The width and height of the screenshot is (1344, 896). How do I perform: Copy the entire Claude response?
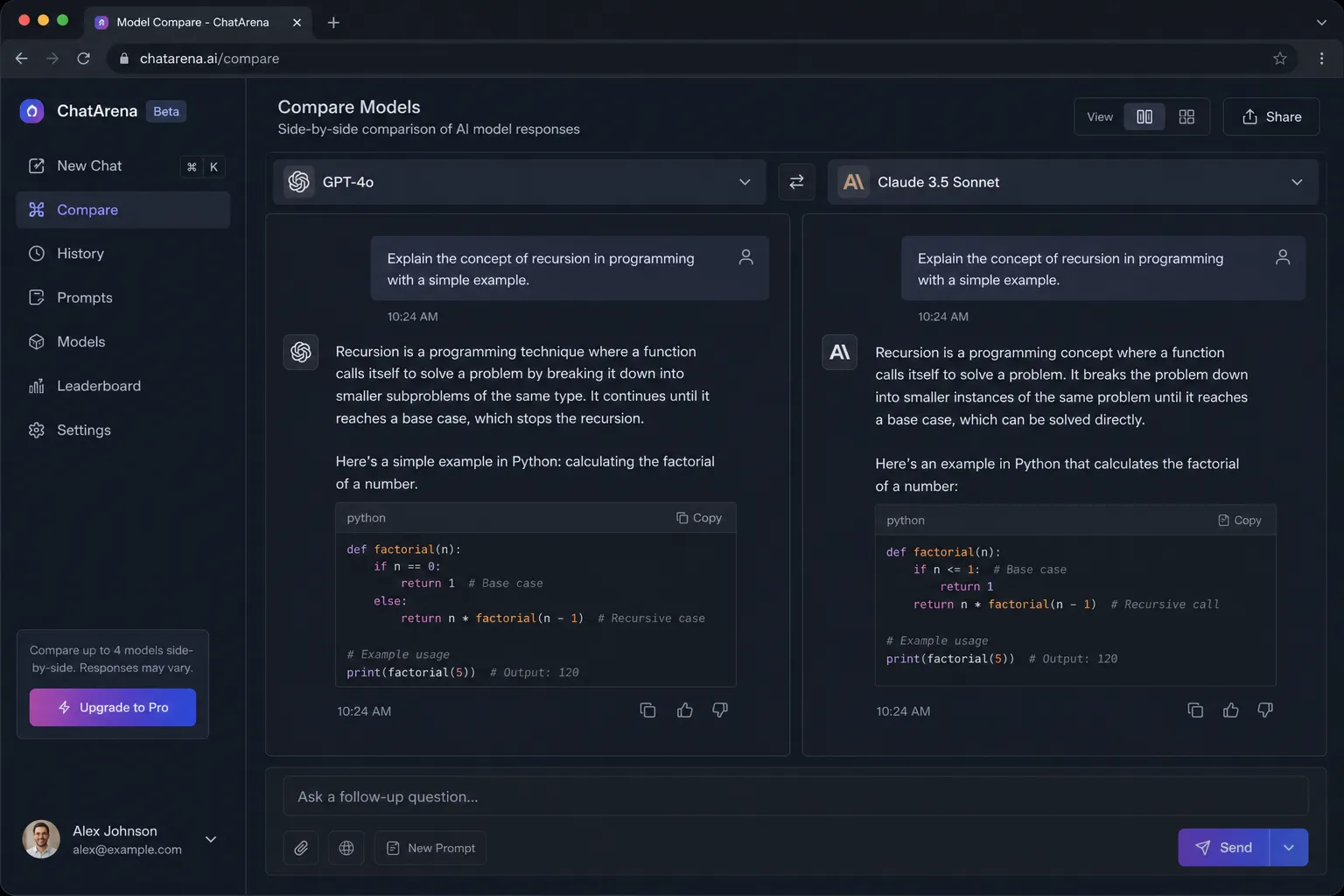(x=1195, y=710)
